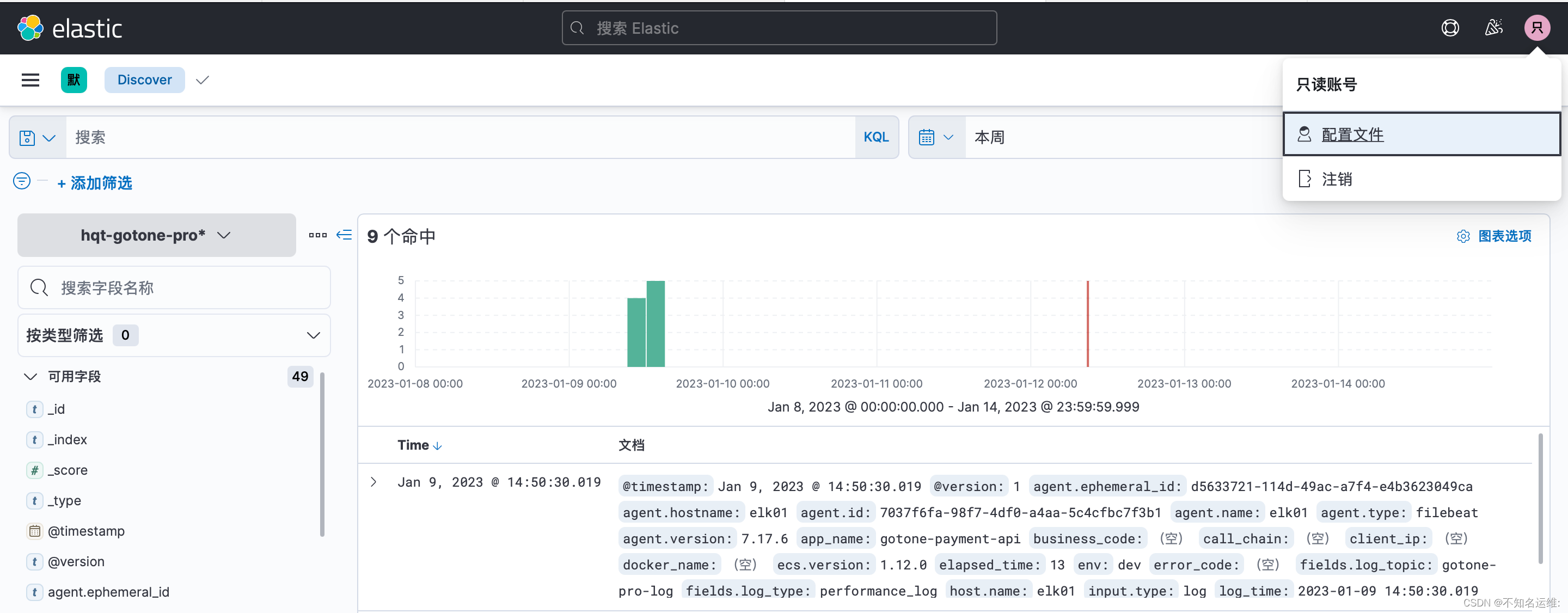Viewport: 1568px width, 613px height.
Task: Select 注销 logout menu item
Action: tap(1336, 179)
